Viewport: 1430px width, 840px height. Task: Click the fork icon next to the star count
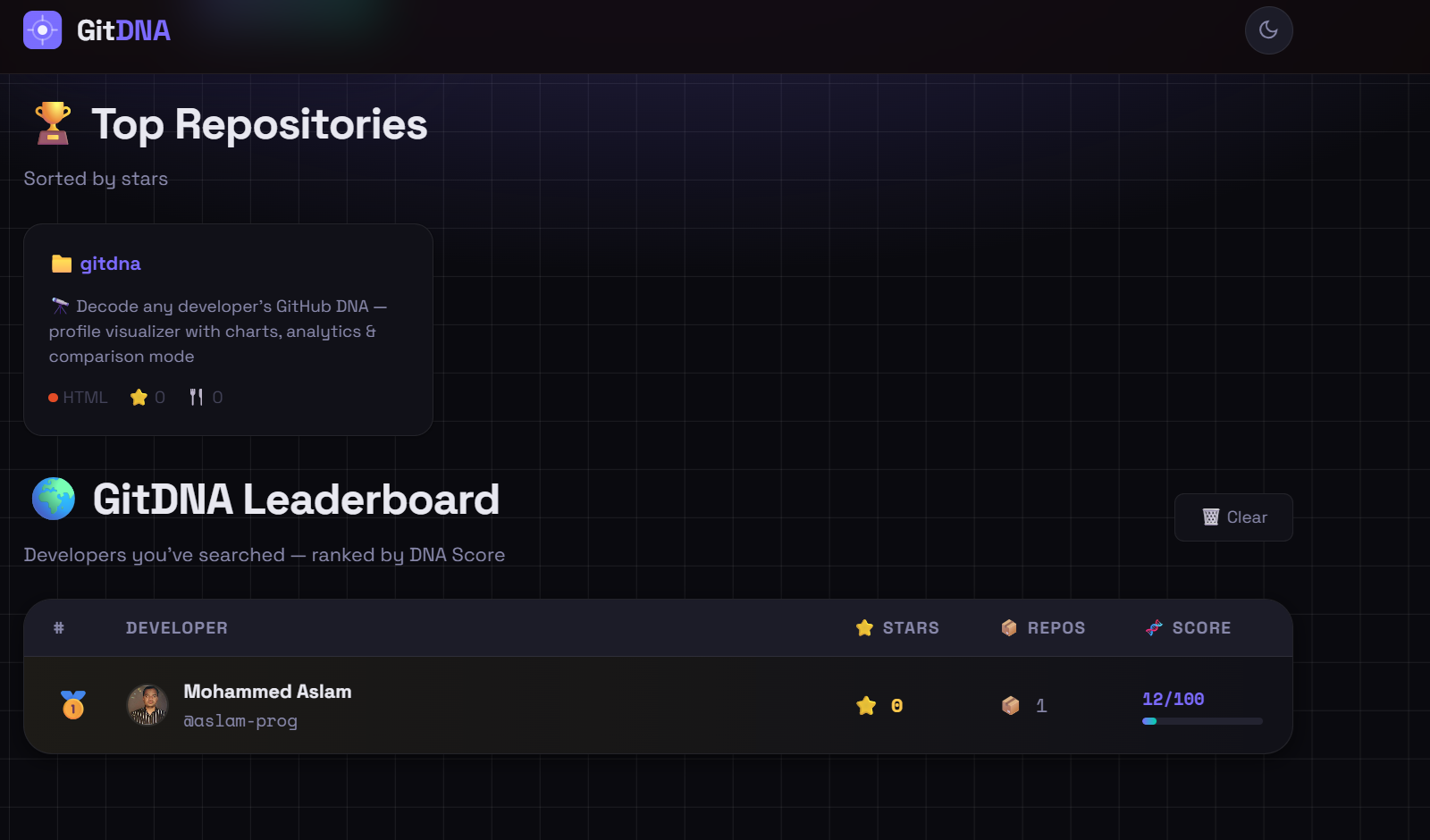point(198,397)
